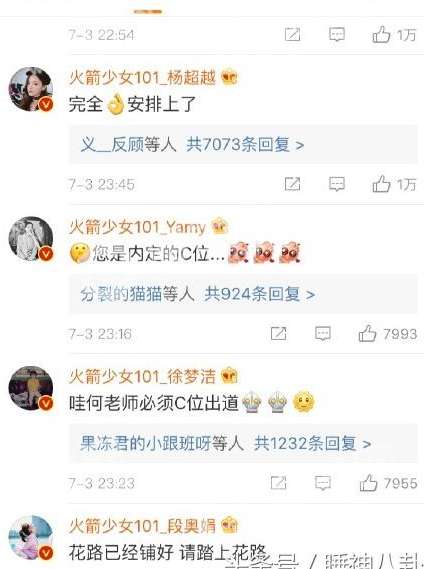Open the 火箭少女101_杨超越 profile name

(142, 77)
